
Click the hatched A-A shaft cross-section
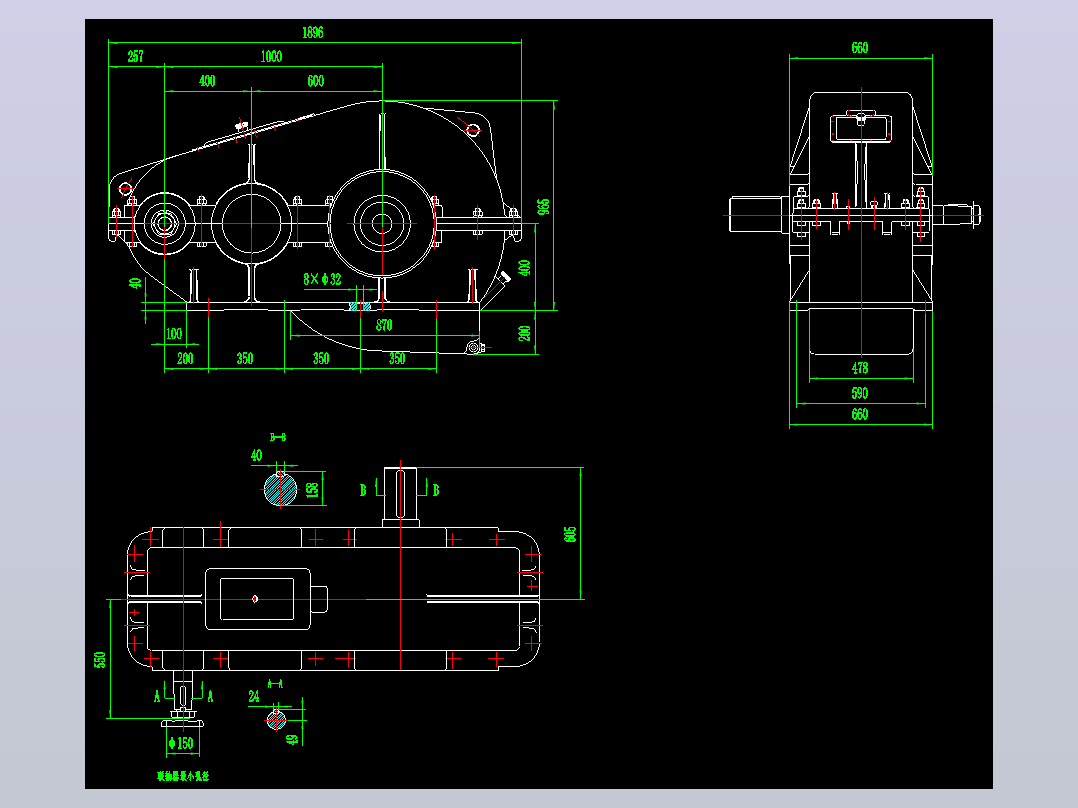[x=276, y=720]
